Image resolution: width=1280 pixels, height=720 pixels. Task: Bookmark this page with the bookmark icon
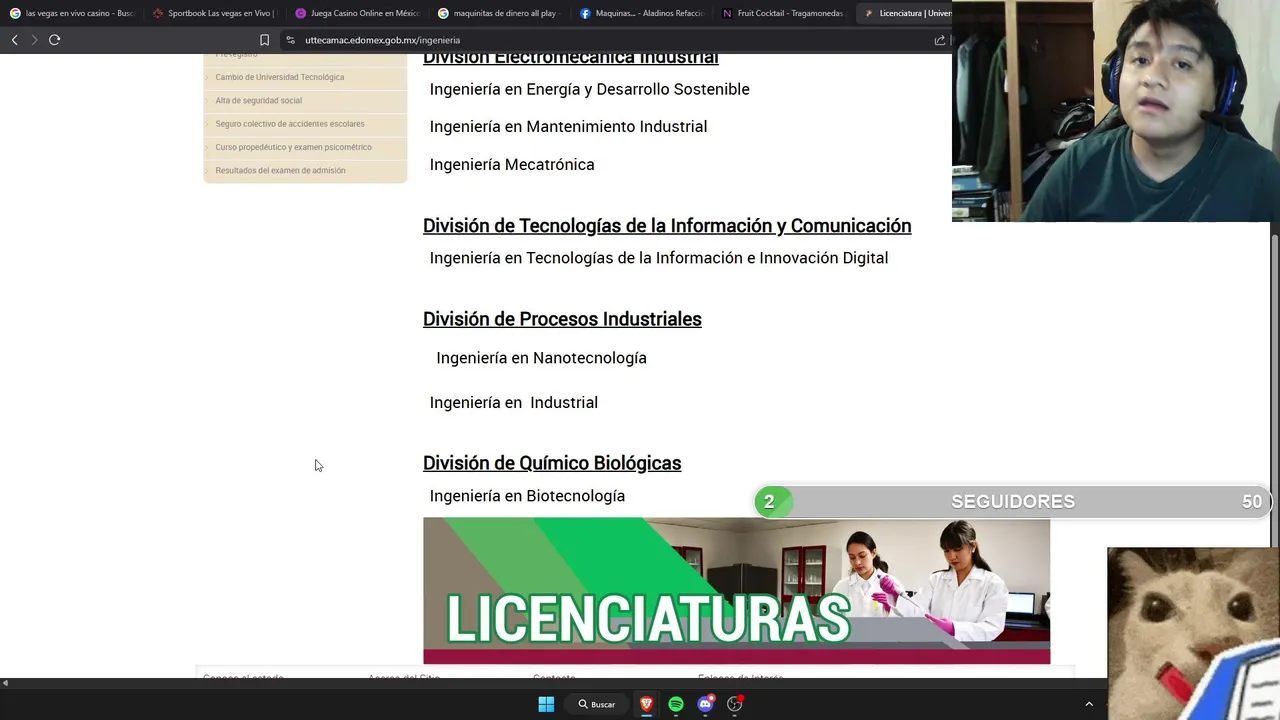tap(264, 40)
